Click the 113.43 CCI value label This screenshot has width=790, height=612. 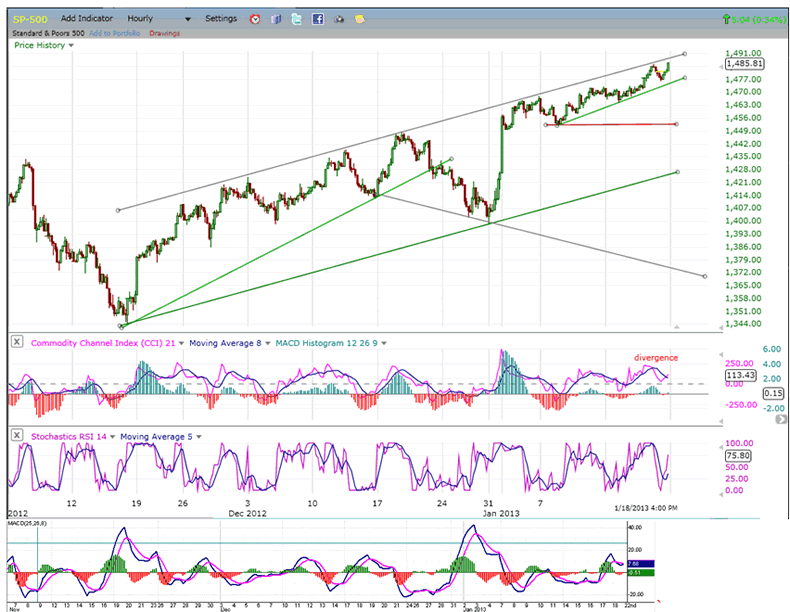point(740,375)
